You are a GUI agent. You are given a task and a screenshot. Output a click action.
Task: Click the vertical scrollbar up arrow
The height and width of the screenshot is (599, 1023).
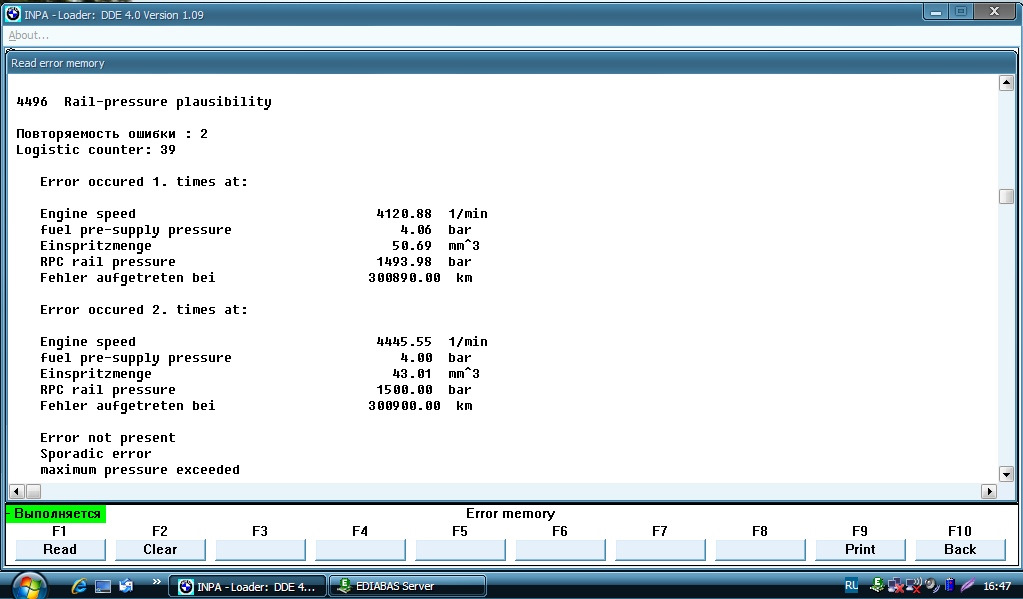[1006, 83]
